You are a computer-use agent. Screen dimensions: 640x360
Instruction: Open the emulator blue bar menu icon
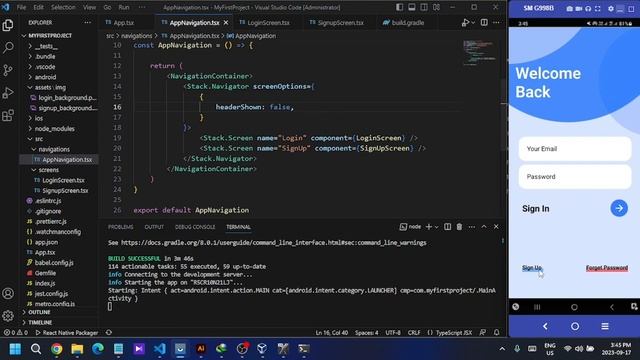tap(605, 326)
